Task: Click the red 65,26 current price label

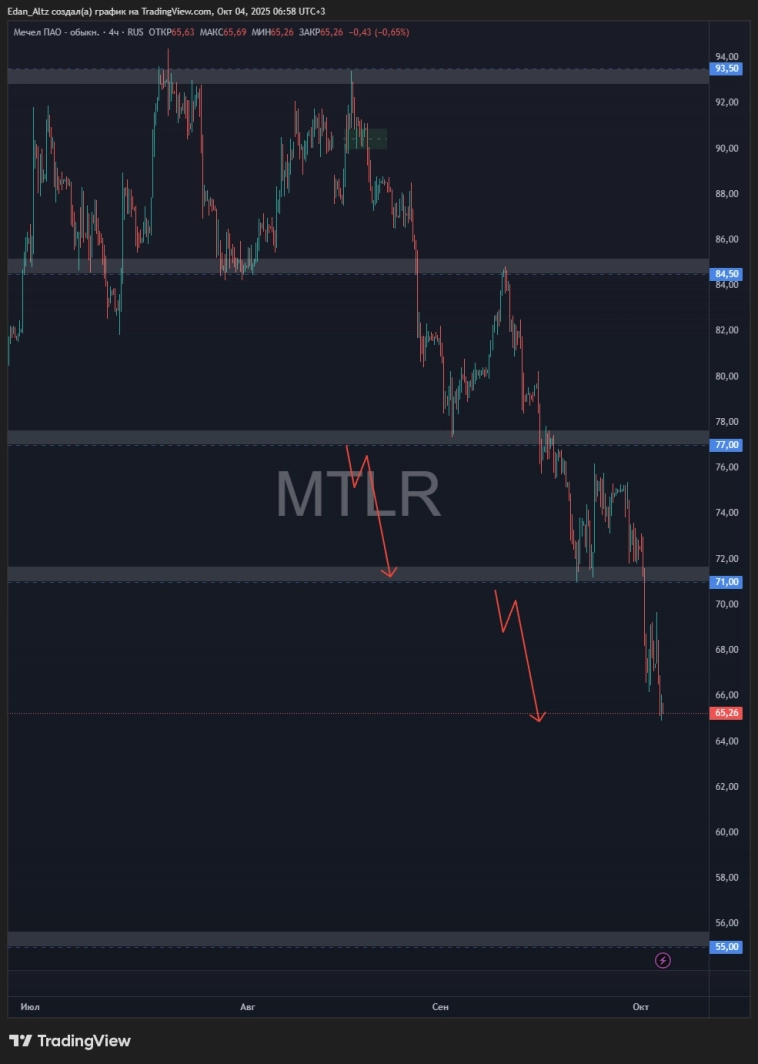Action: coord(726,713)
